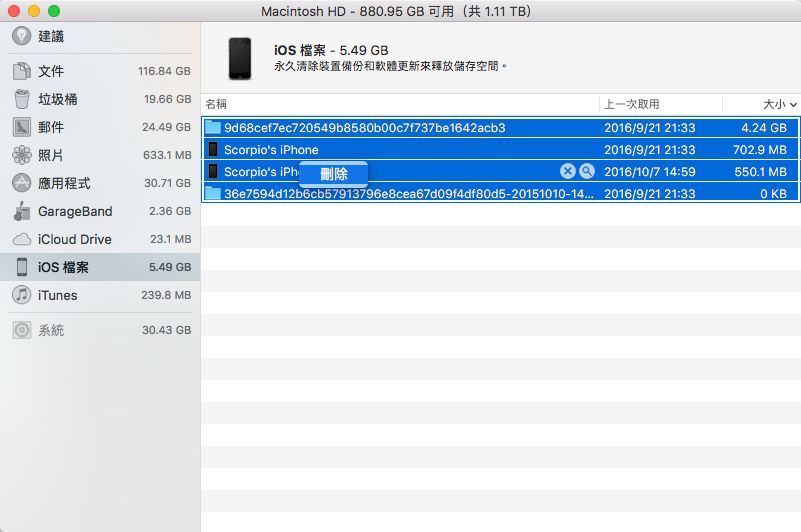Click the phone icon of 550.1 MB Scorpio's iPhone

213,171
